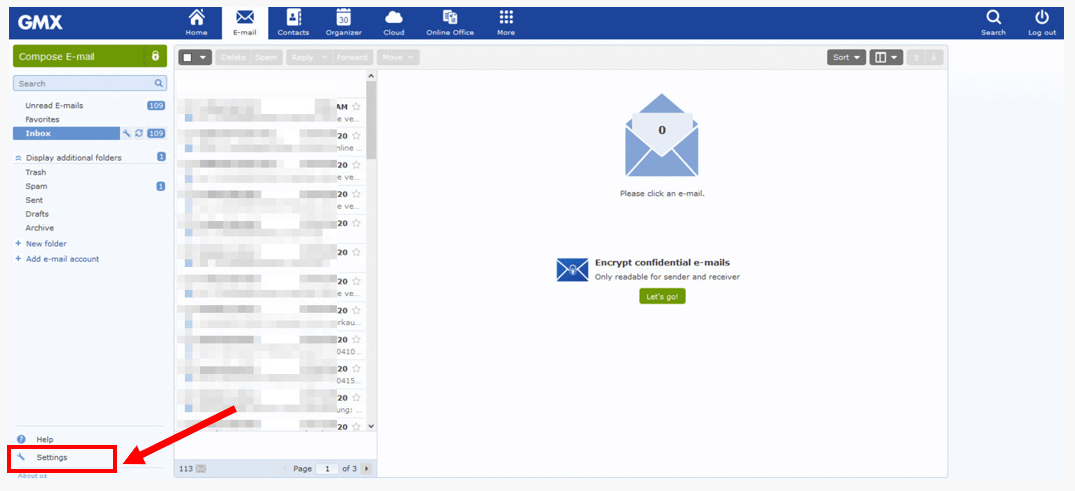This screenshot has height=491, width=1075.
Task: Toggle the select-all checkbox in the toolbar
Action: 187,58
